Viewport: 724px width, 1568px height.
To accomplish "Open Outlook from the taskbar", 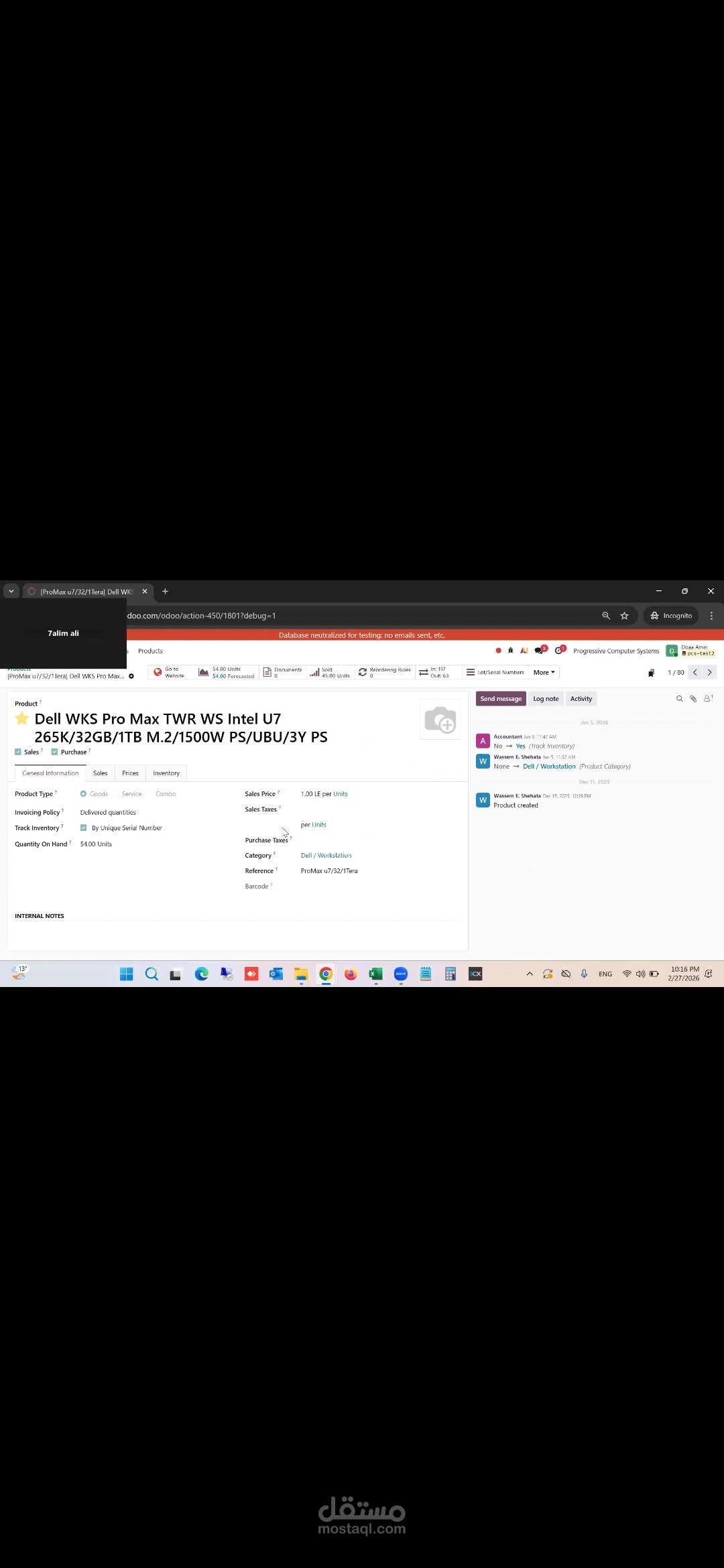I will tap(276, 974).
